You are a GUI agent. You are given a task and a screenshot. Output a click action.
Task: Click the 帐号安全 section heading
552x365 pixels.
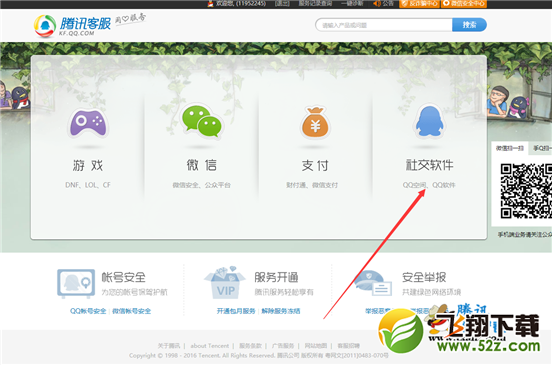point(124,277)
